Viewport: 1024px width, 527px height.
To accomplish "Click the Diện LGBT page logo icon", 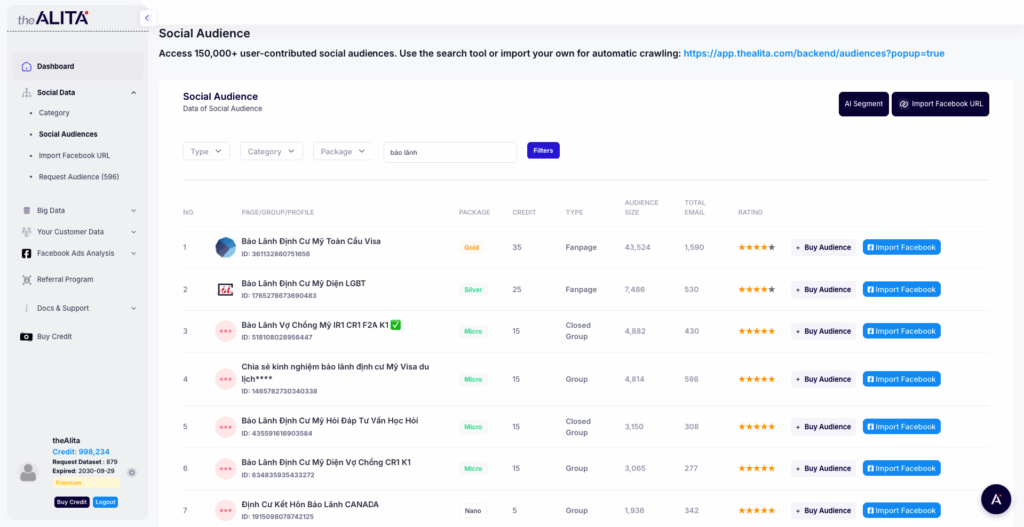I will coord(226,289).
